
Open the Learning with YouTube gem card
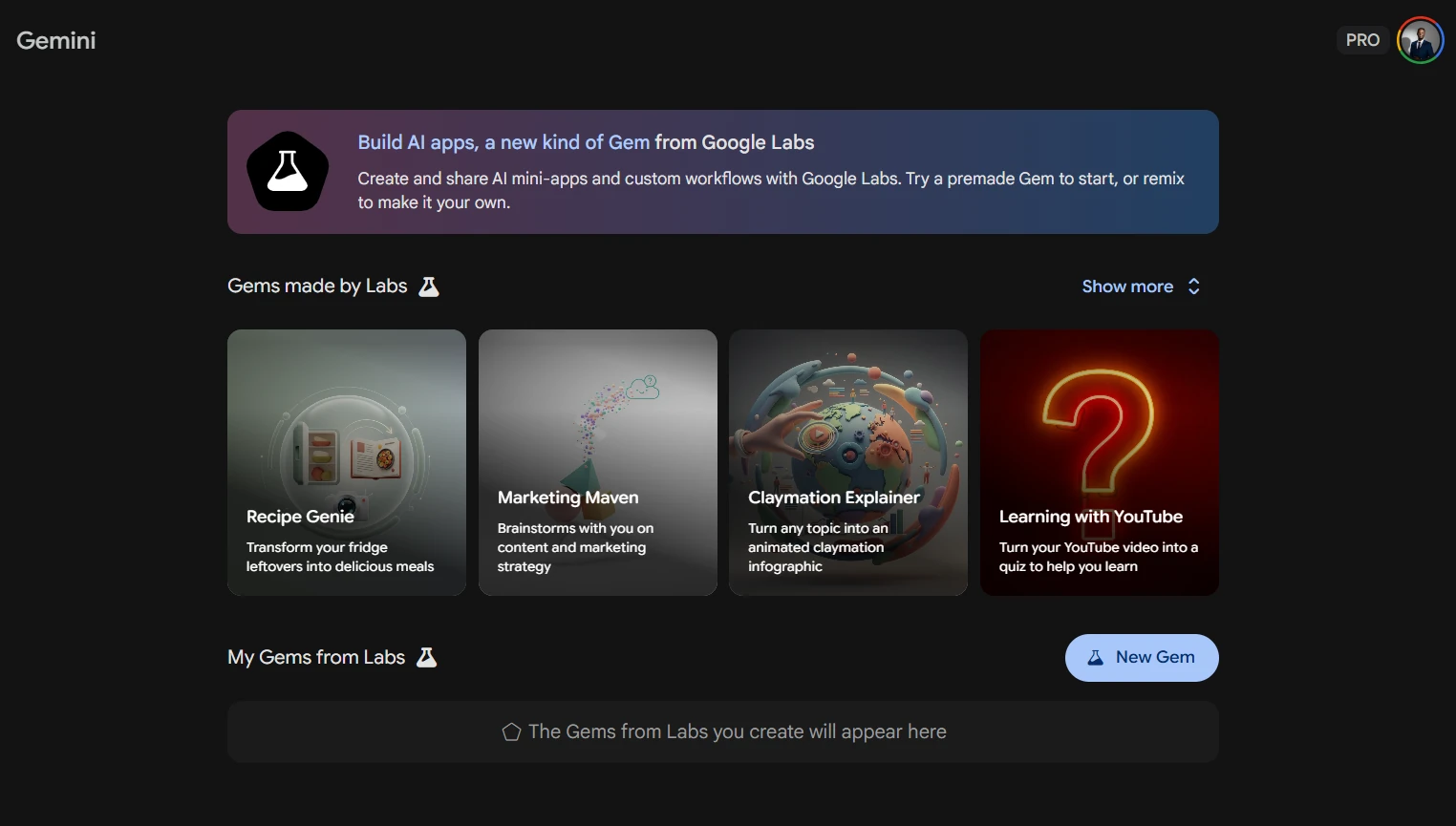coord(1100,462)
